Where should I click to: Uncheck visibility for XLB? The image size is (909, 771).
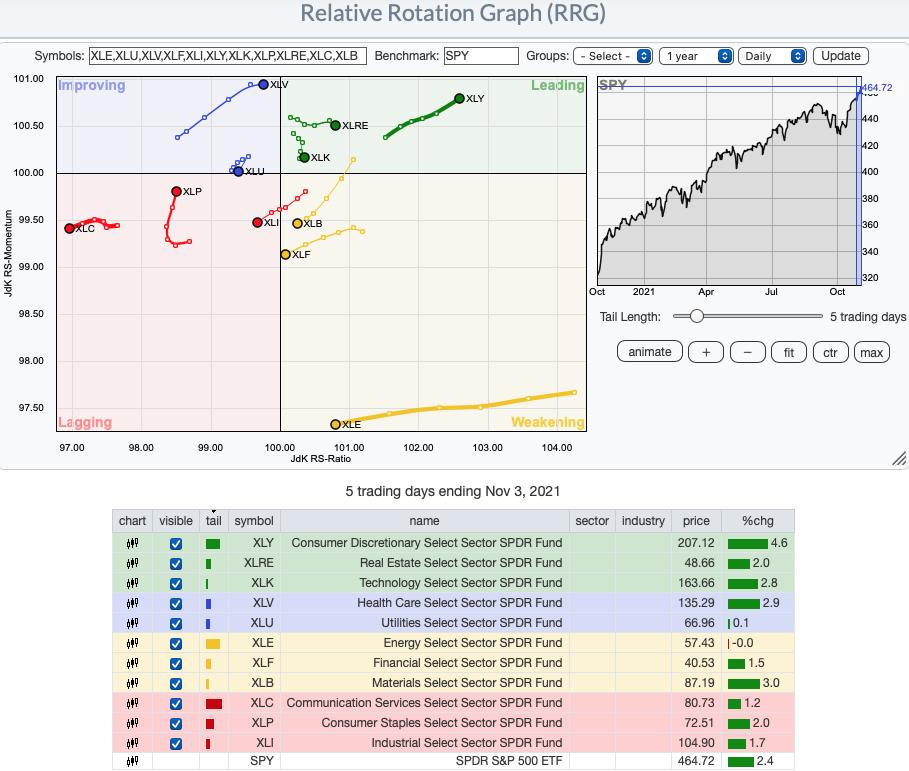(176, 683)
